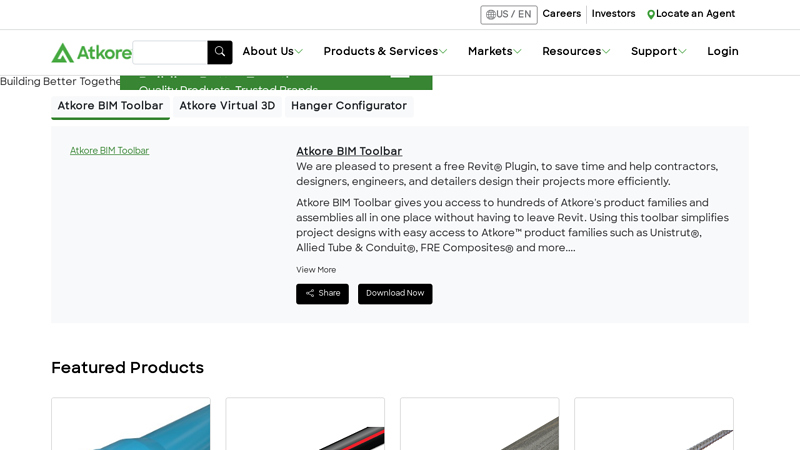Open the Markets dropdown menu
Image resolution: width=800 pixels, height=450 pixels.
494,52
